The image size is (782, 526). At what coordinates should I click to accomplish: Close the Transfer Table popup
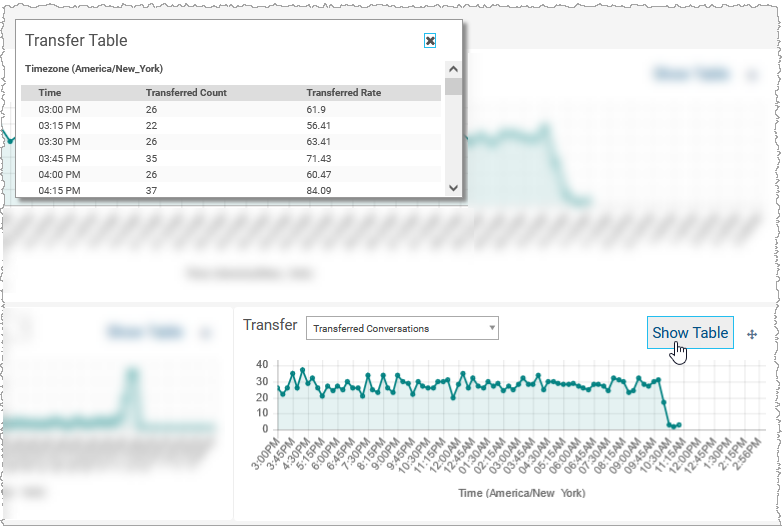[430, 41]
